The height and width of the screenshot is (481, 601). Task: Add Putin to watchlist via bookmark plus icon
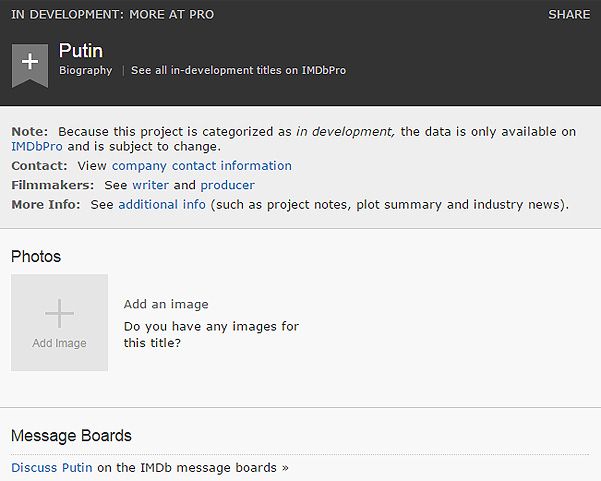click(30, 66)
